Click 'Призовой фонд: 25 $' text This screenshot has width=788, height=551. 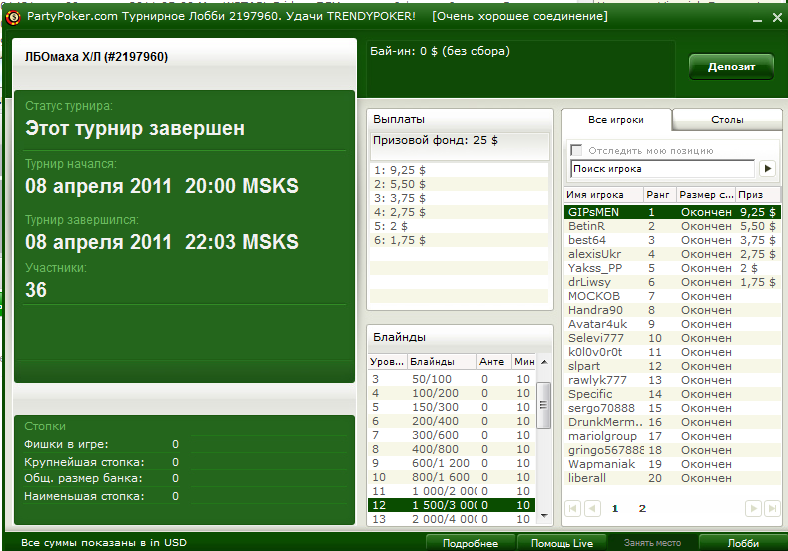tap(435, 140)
